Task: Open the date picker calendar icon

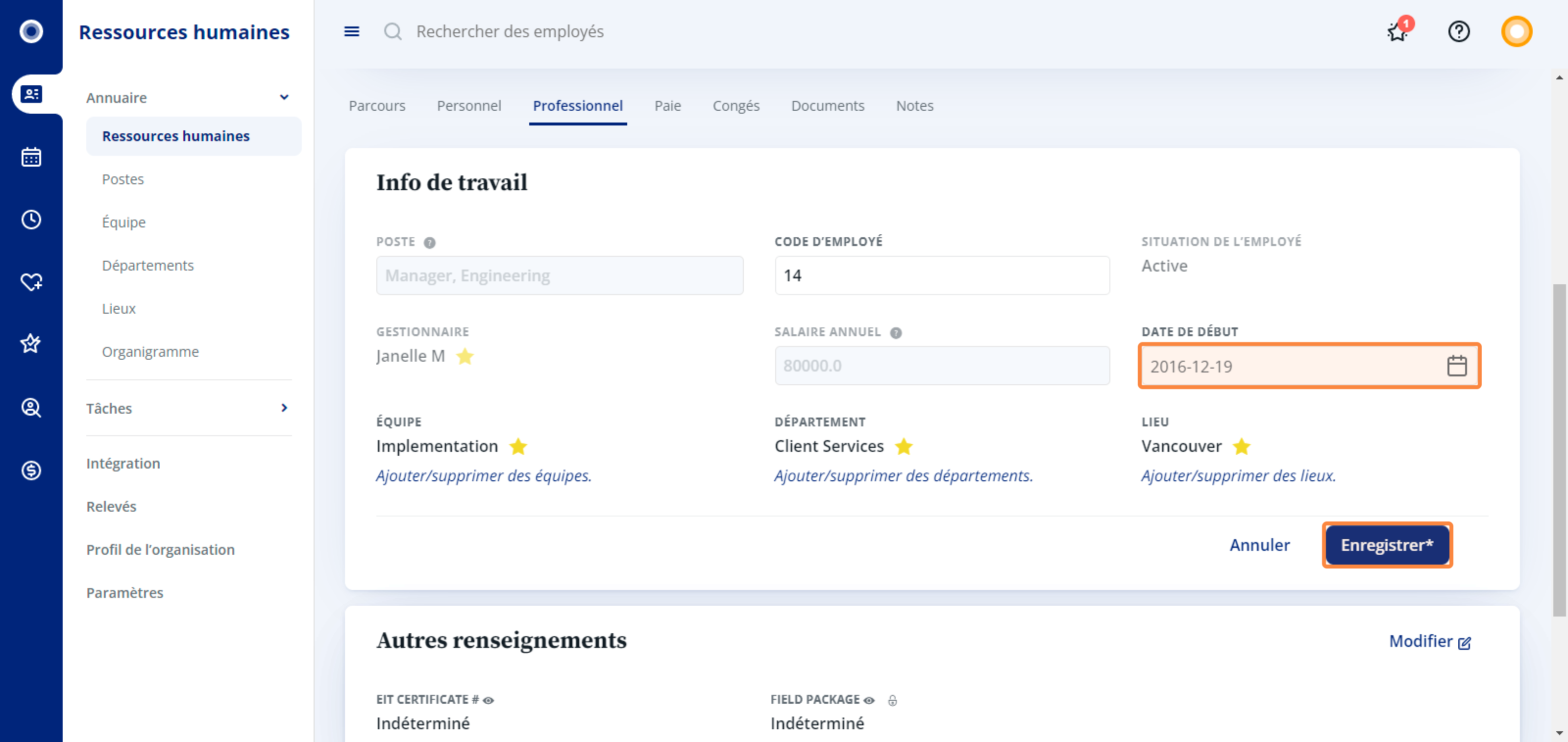Action: 1457,366
